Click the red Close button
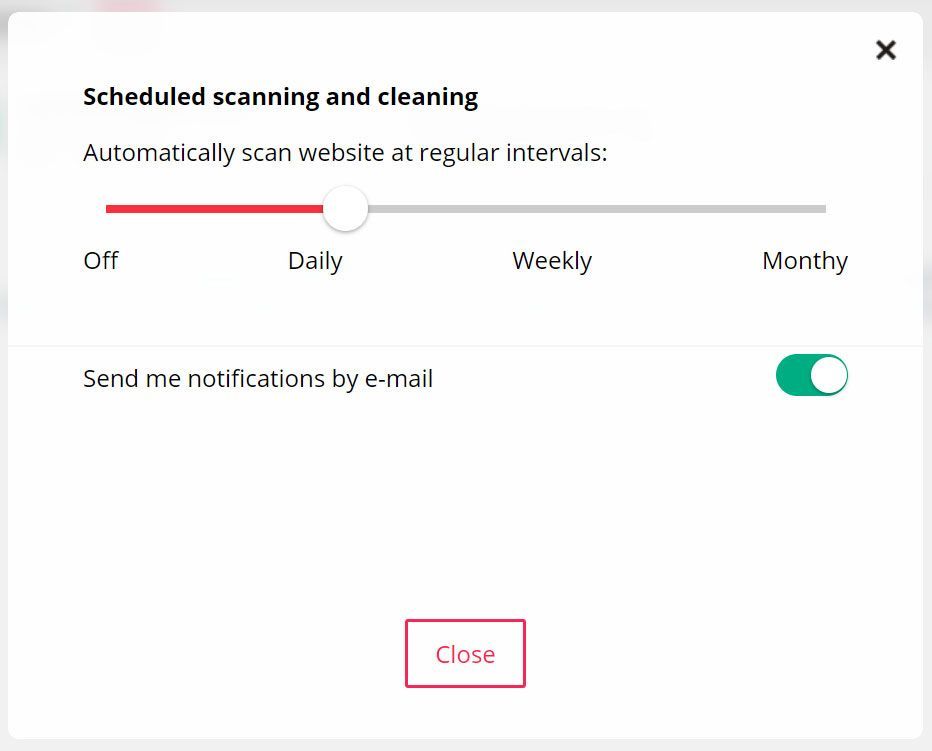Screen dimensions: 932x751 (x=465, y=654)
